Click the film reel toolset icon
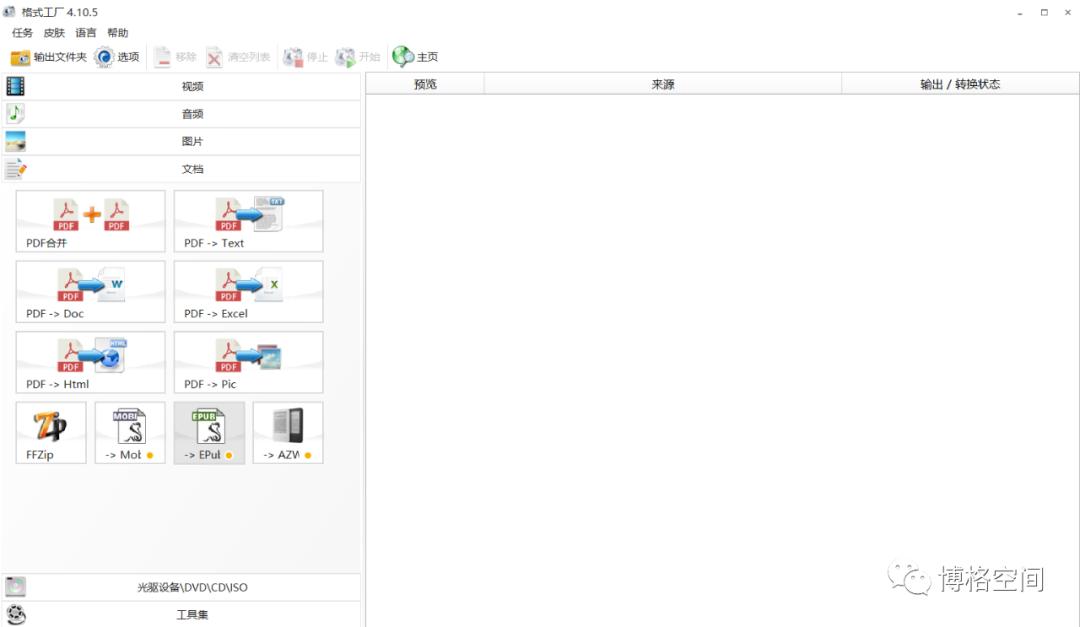Image resolution: width=1080 pixels, height=627 pixels. (x=15, y=614)
